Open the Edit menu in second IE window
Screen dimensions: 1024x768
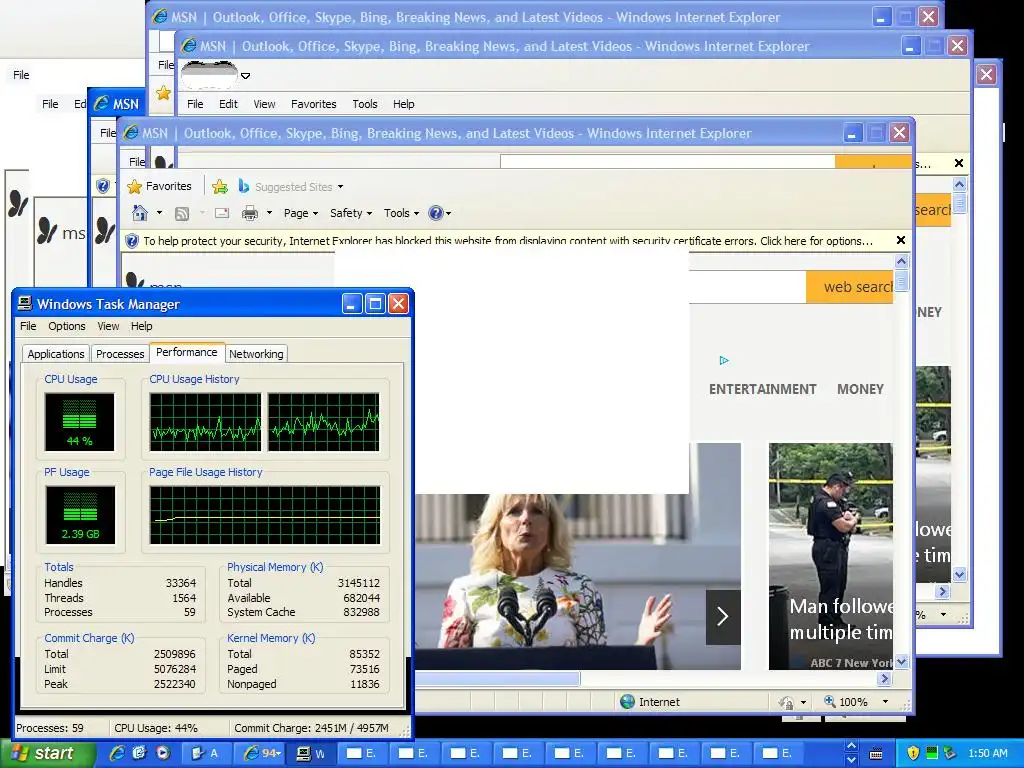coord(228,104)
